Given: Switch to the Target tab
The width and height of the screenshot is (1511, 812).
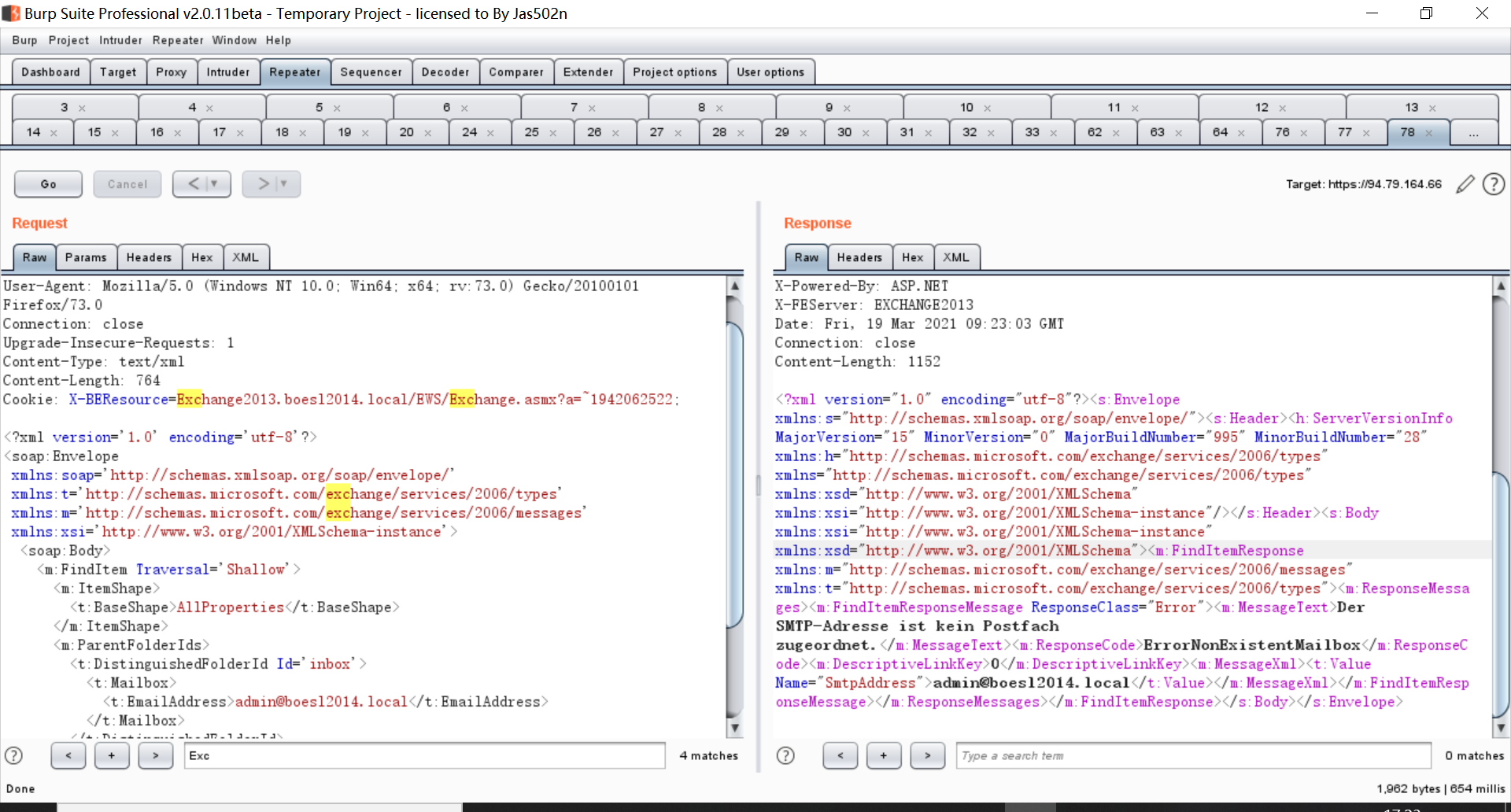Looking at the screenshot, I should click(x=118, y=72).
